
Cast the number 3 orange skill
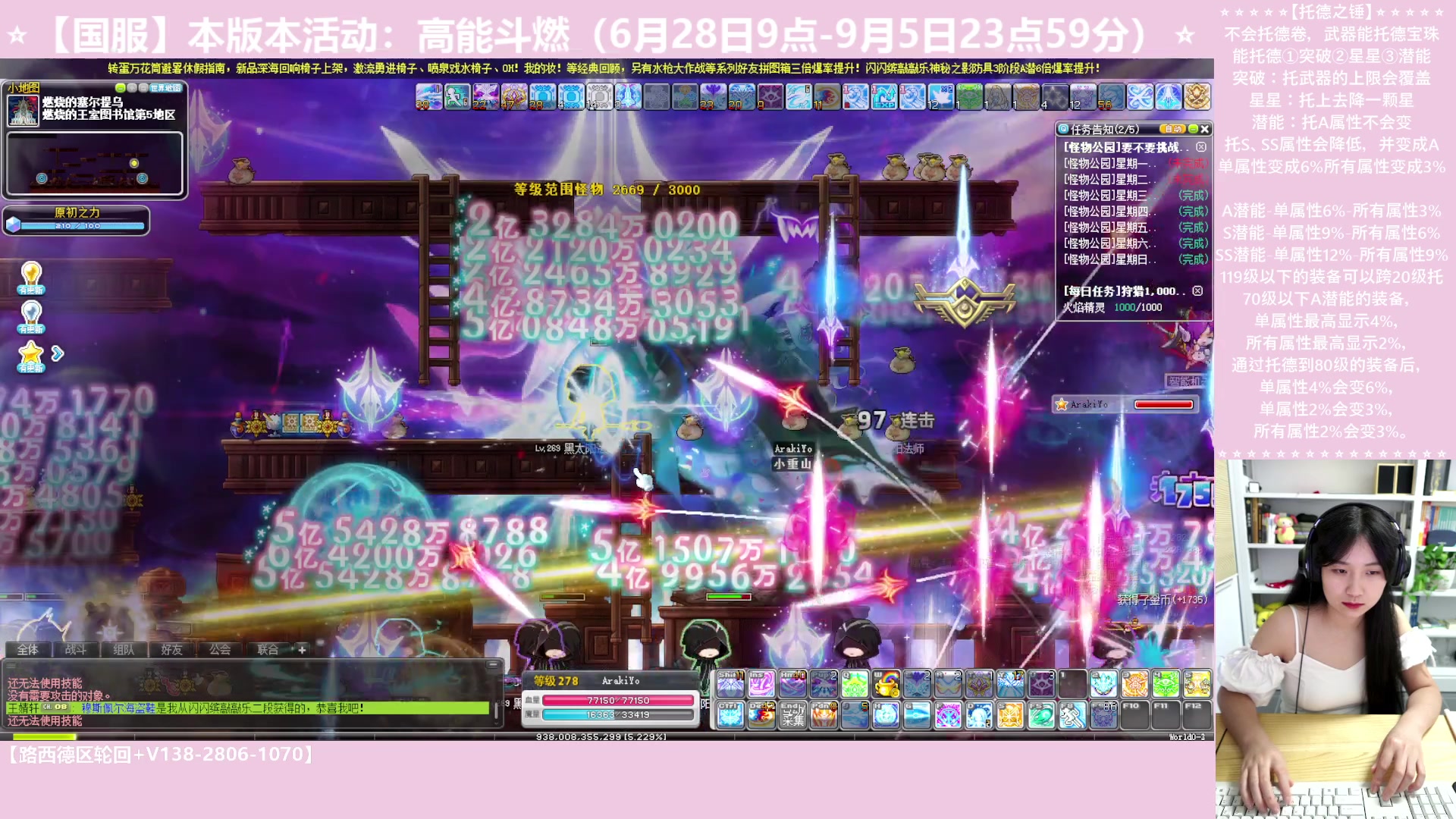point(1134,683)
